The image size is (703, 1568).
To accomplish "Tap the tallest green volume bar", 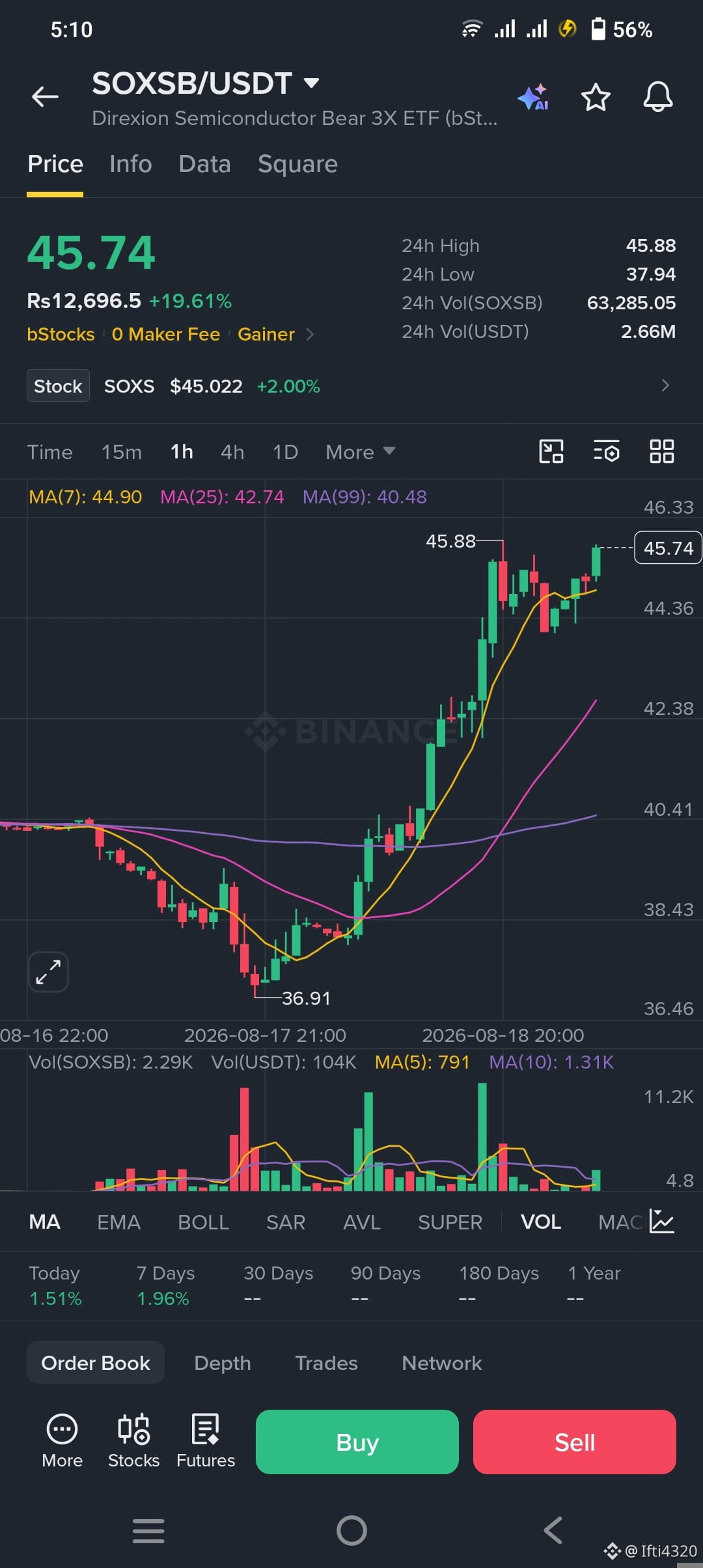I will (x=482, y=1137).
